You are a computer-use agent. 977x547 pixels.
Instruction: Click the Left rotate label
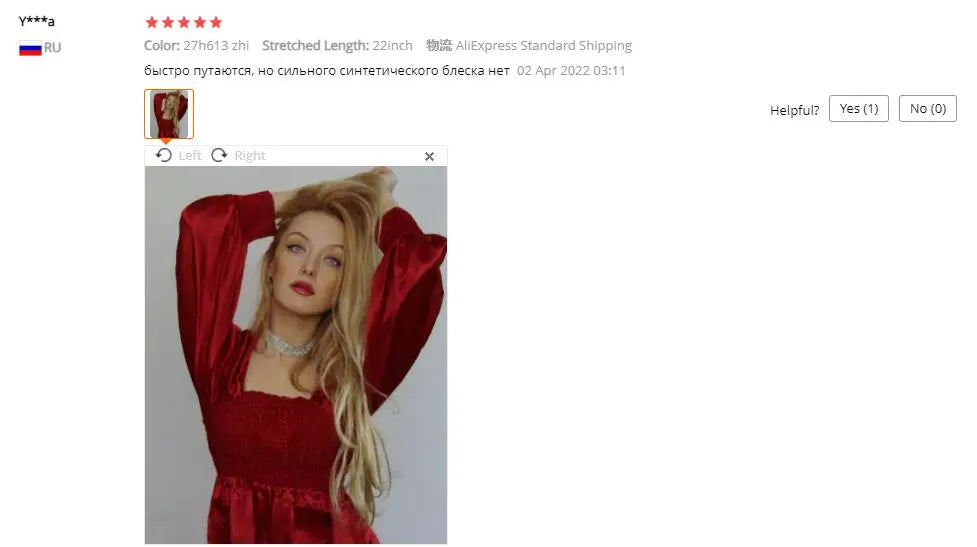[x=189, y=156]
